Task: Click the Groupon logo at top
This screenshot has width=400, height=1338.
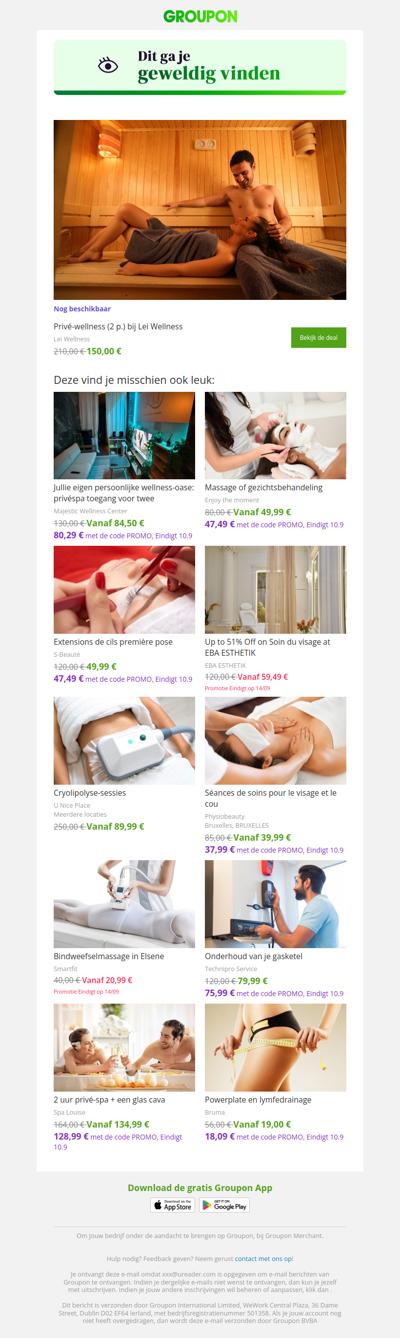Action: coord(200,16)
